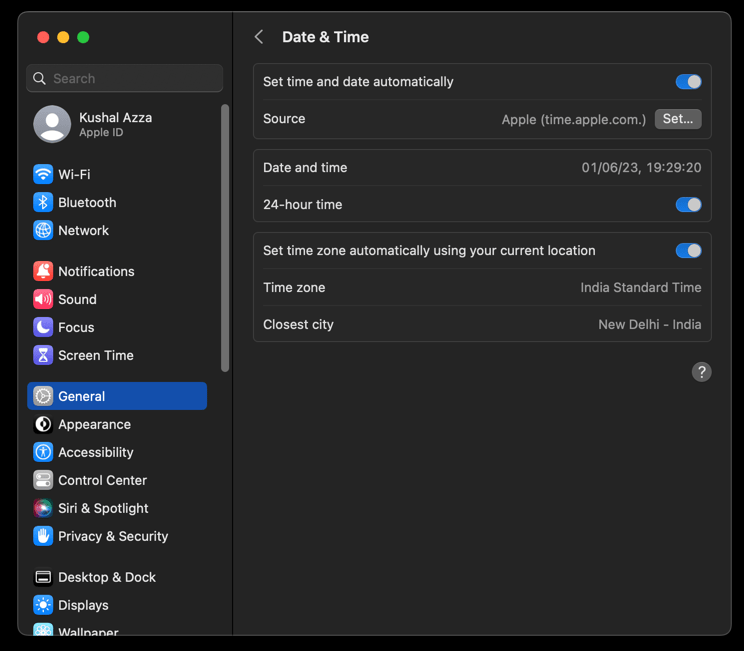Click the help question mark button

[701, 372]
